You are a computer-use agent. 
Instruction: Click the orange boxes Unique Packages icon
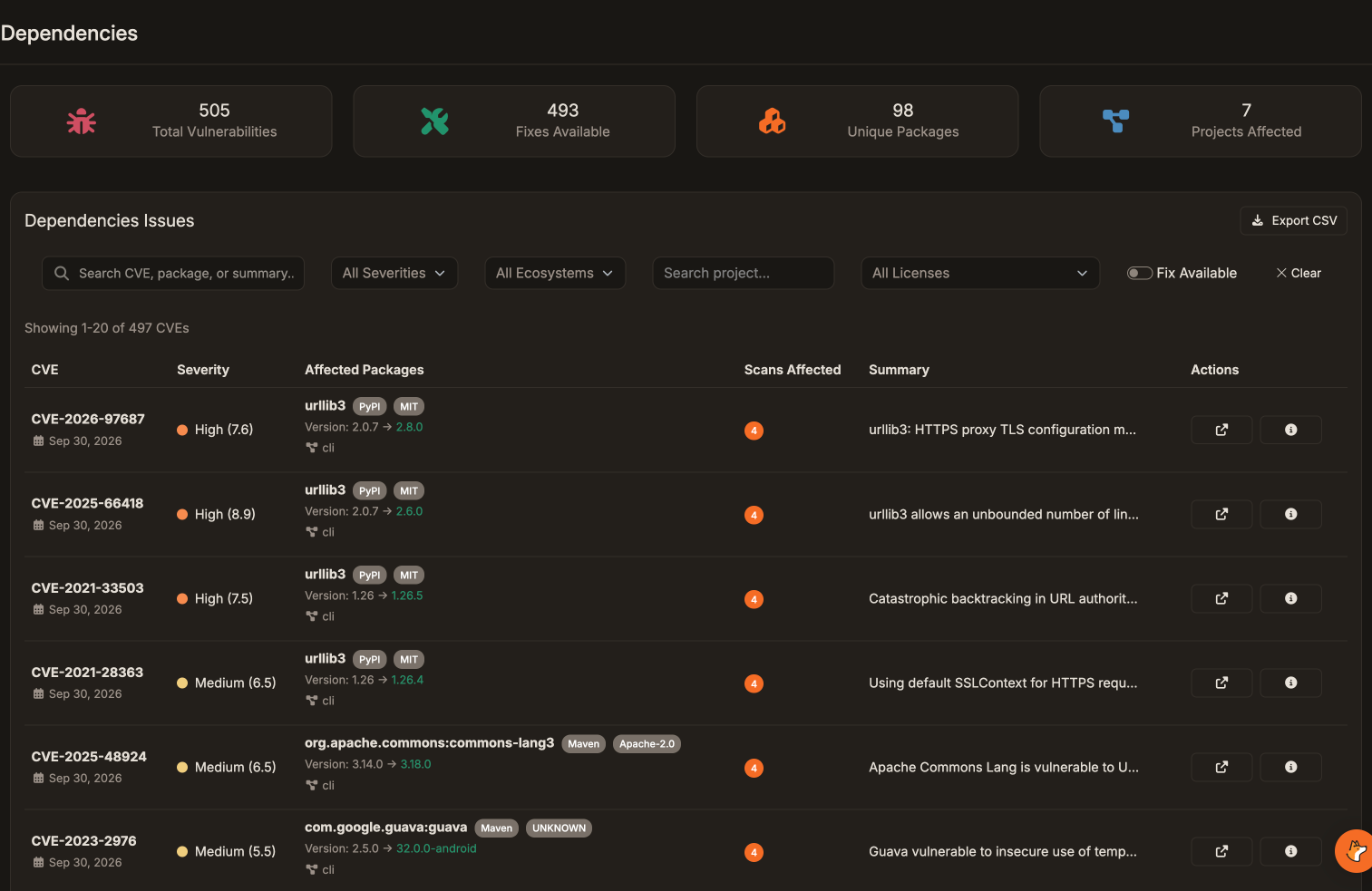[x=772, y=121]
